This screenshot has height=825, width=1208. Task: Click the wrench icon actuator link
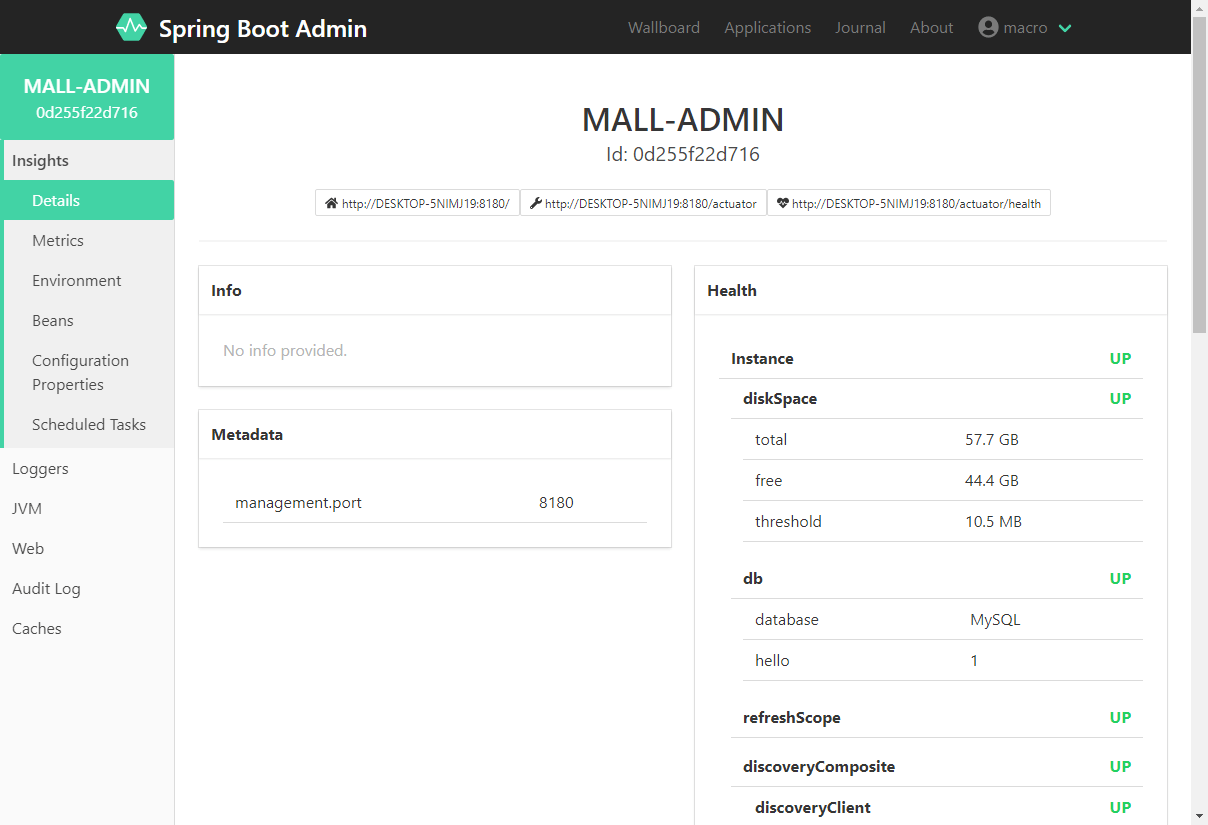(x=643, y=203)
